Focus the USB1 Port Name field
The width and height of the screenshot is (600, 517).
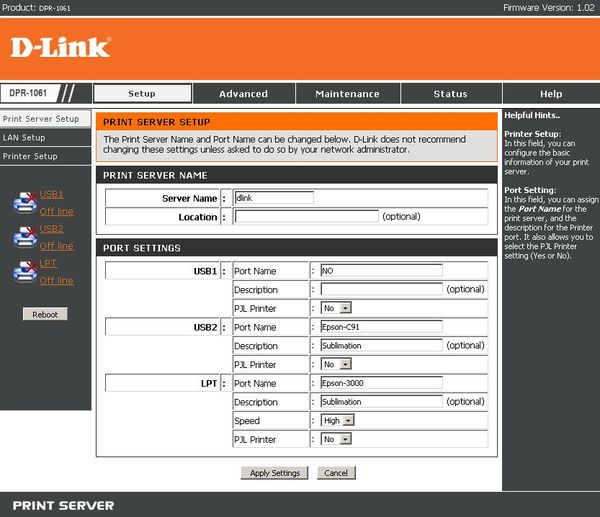click(x=382, y=271)
